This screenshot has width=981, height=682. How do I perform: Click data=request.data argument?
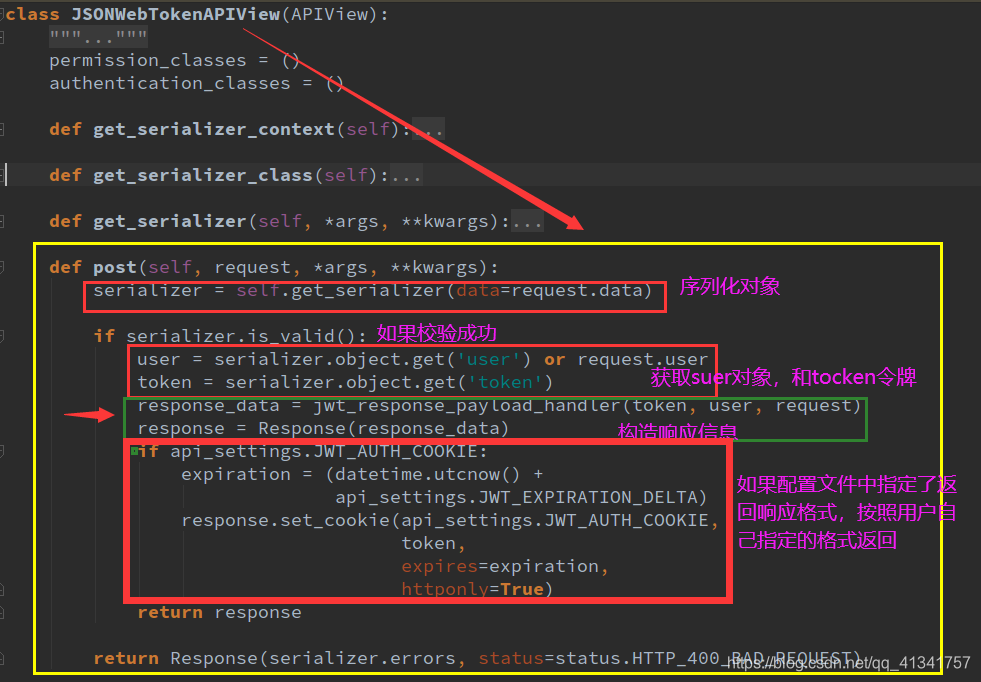[549, 291]
